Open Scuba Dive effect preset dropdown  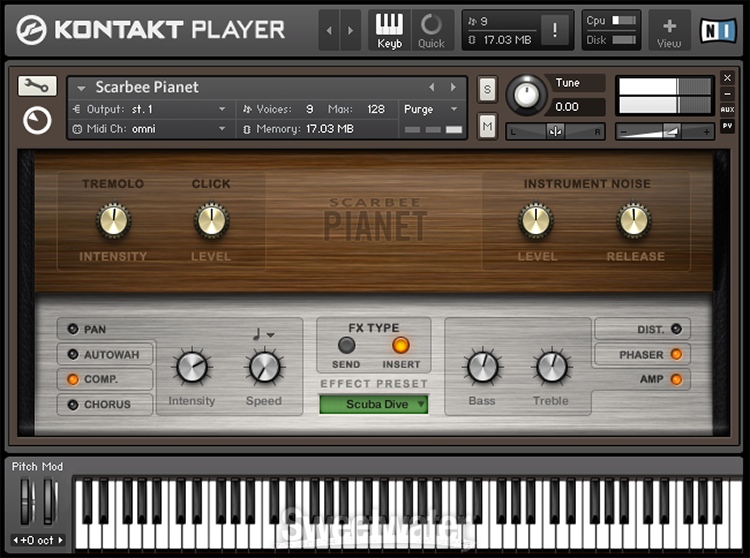(x=374, y=404)
